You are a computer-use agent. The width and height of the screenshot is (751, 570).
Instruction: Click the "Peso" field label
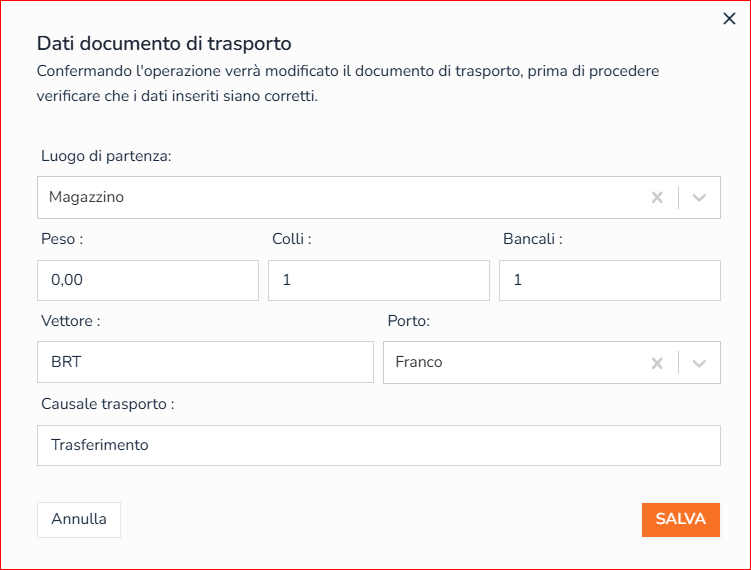61,239
